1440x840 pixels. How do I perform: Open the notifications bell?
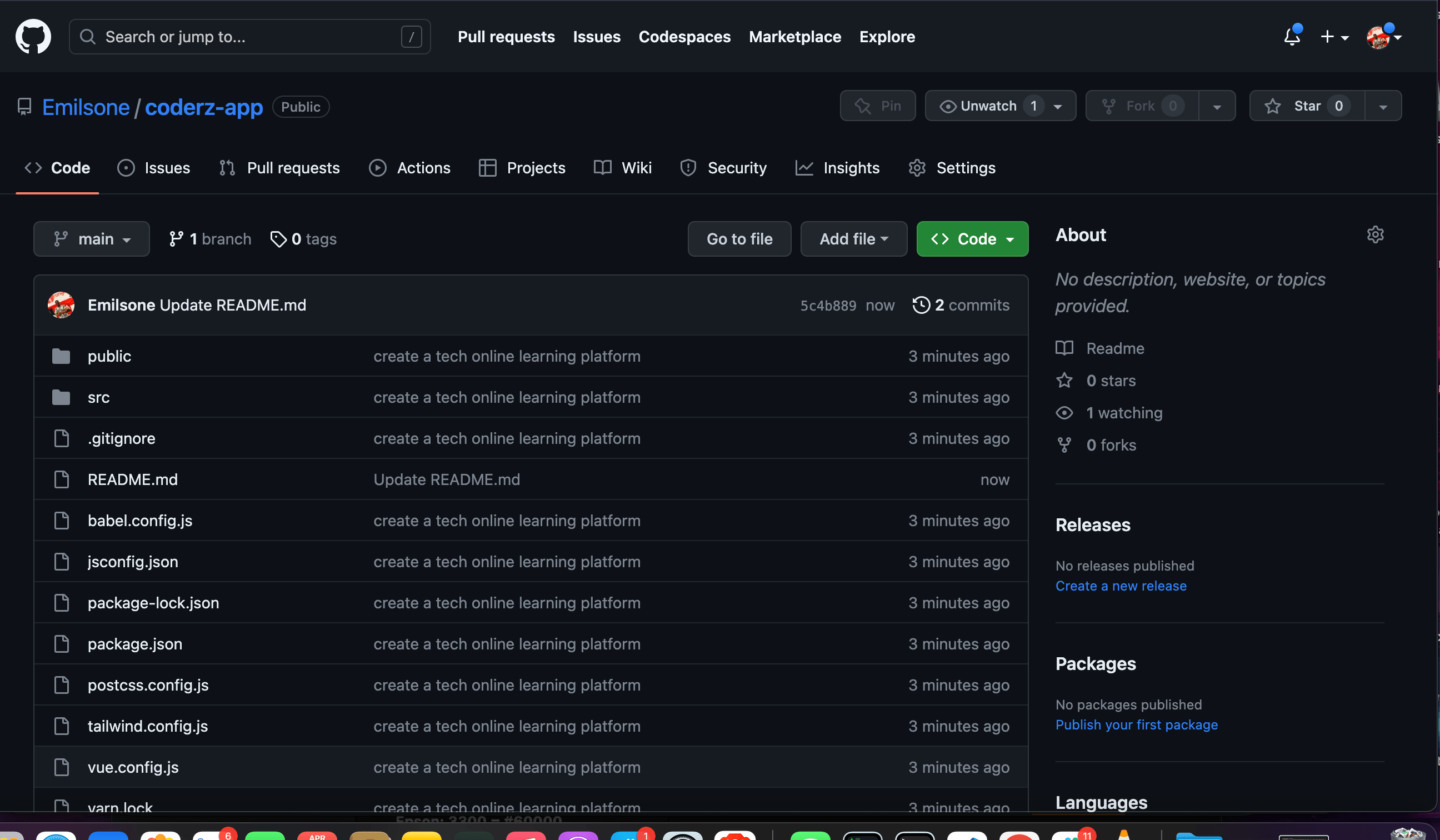coord(1292,37)
